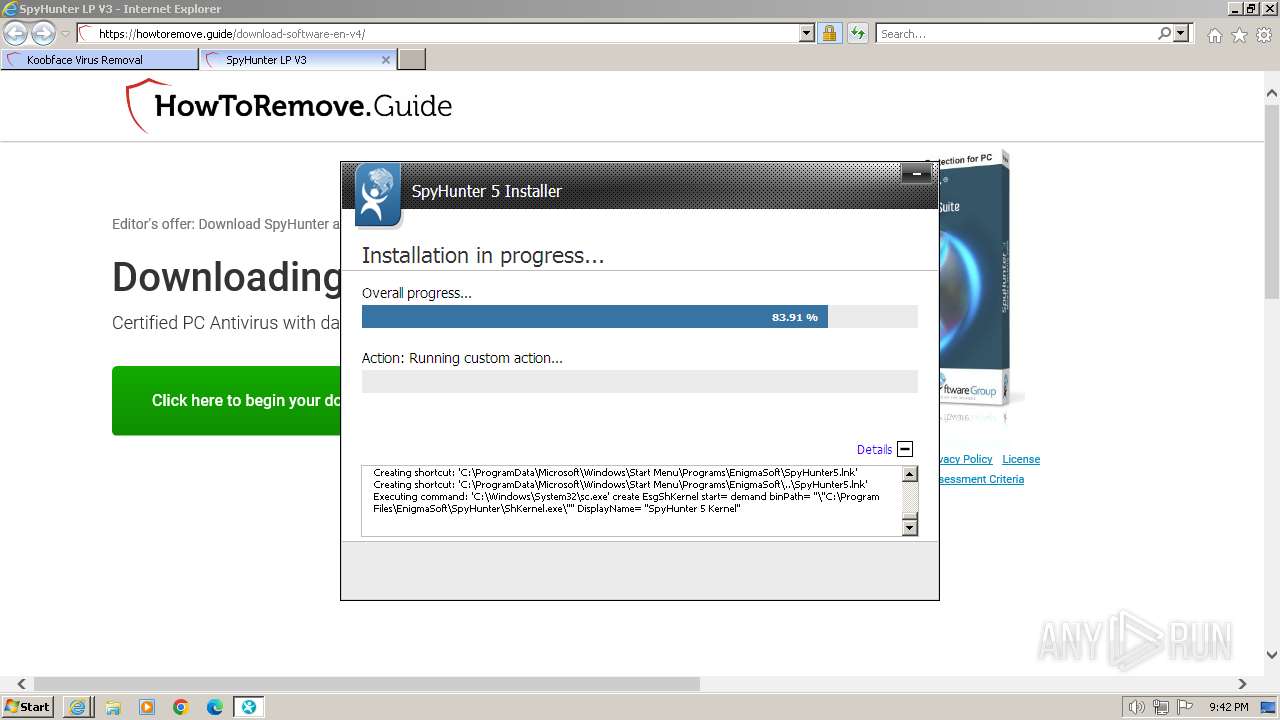Click the browser Back arrow button

point(15,34)
